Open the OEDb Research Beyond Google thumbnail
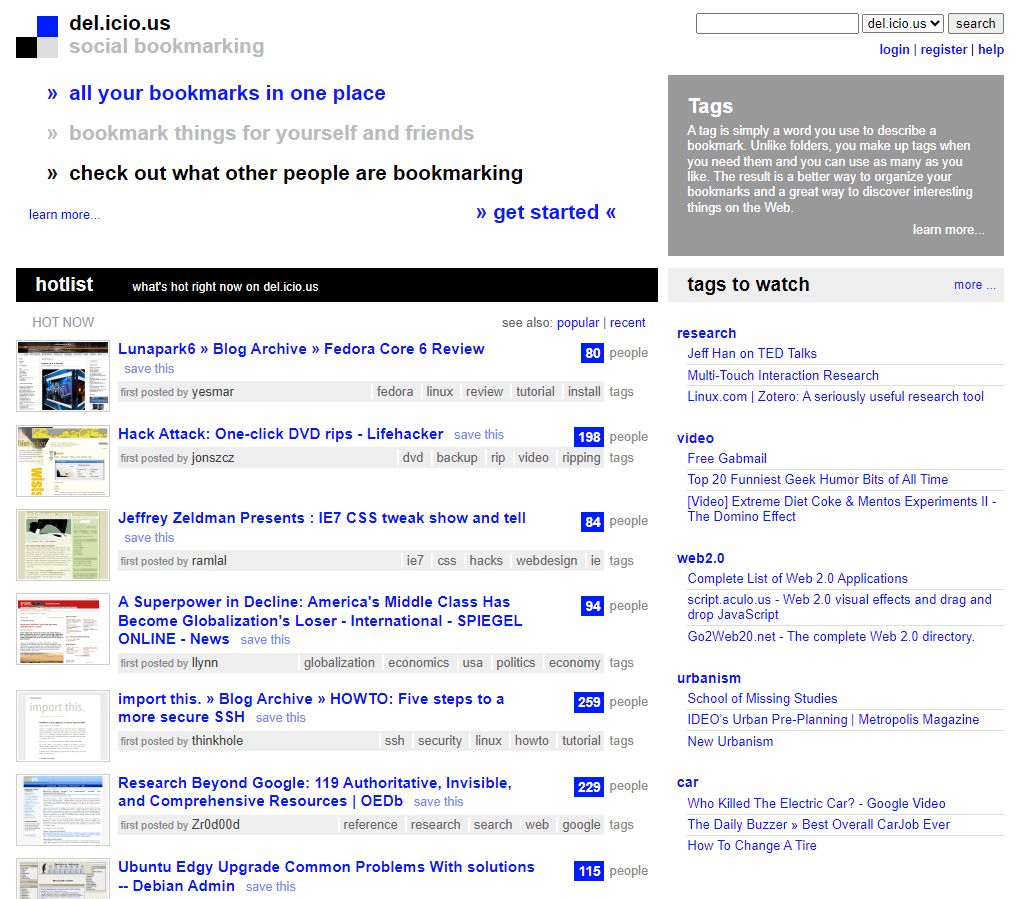Viewport: 1020px width, 899px height. click(x=63, y=810)
